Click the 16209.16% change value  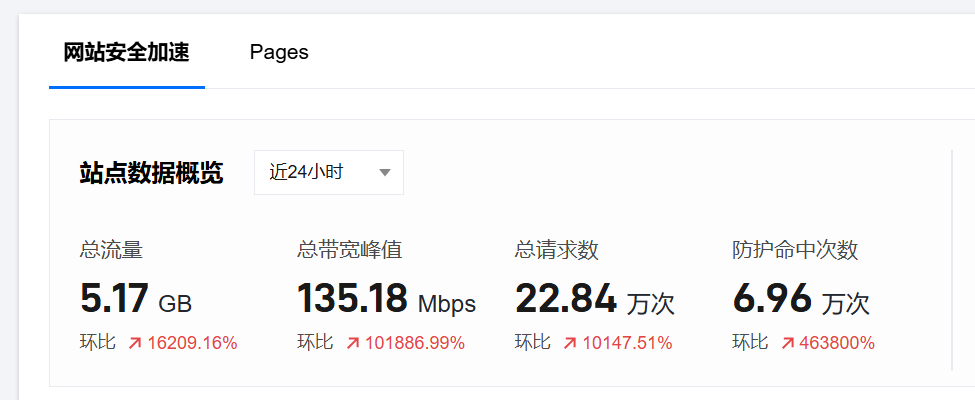[192, 343]
